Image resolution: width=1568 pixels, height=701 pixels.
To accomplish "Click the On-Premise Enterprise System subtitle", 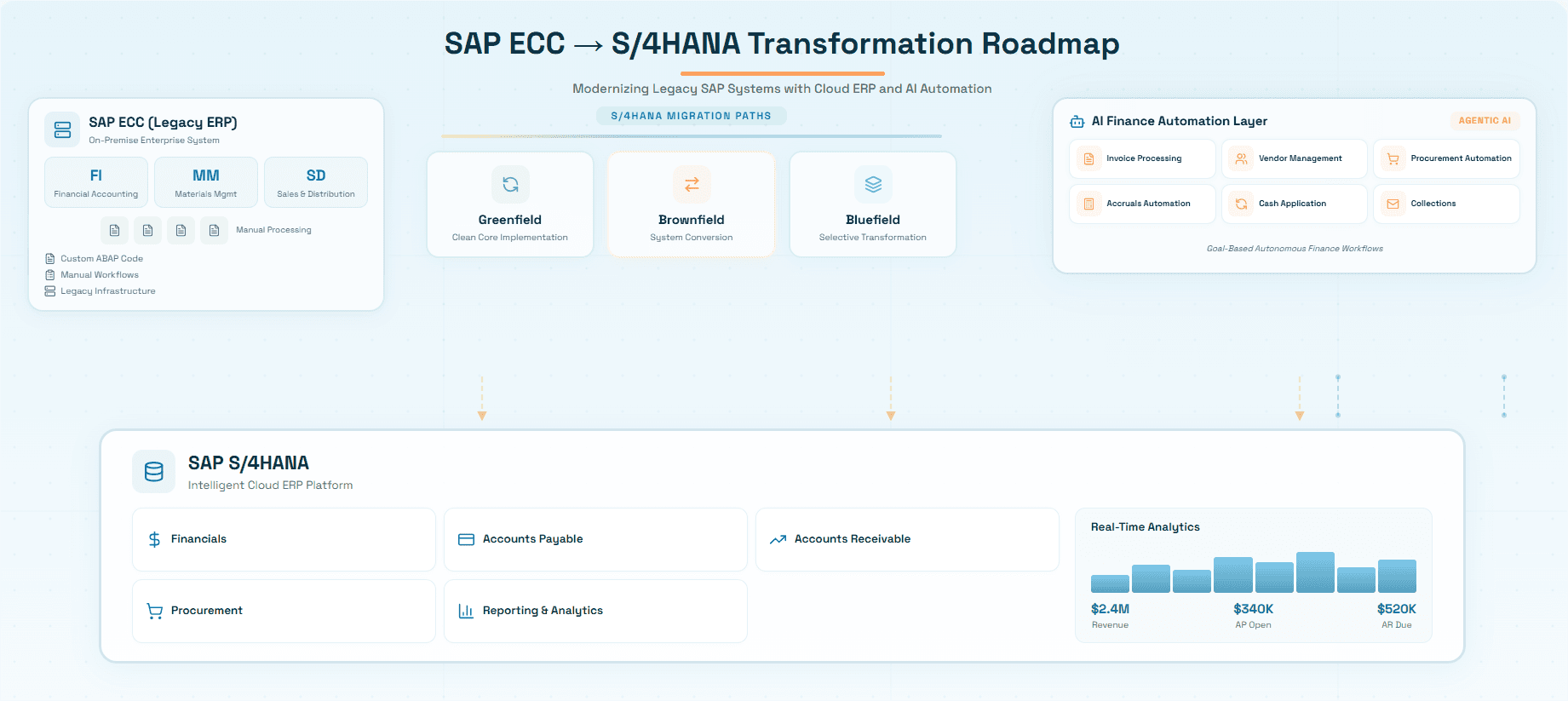I will (154, 141).
